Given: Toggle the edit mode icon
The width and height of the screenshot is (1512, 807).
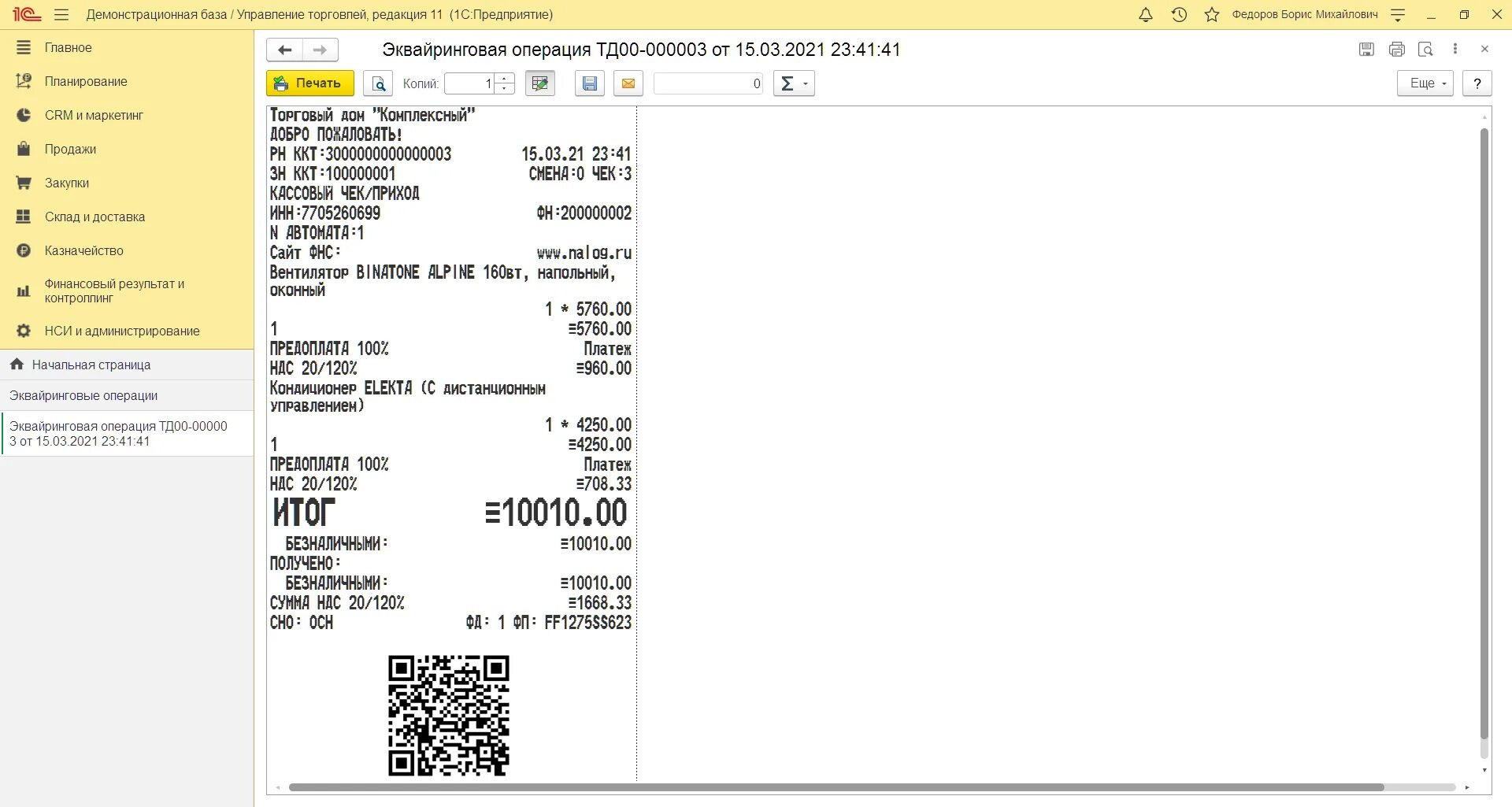Looking at the screenshot, I should coord(540,83).
